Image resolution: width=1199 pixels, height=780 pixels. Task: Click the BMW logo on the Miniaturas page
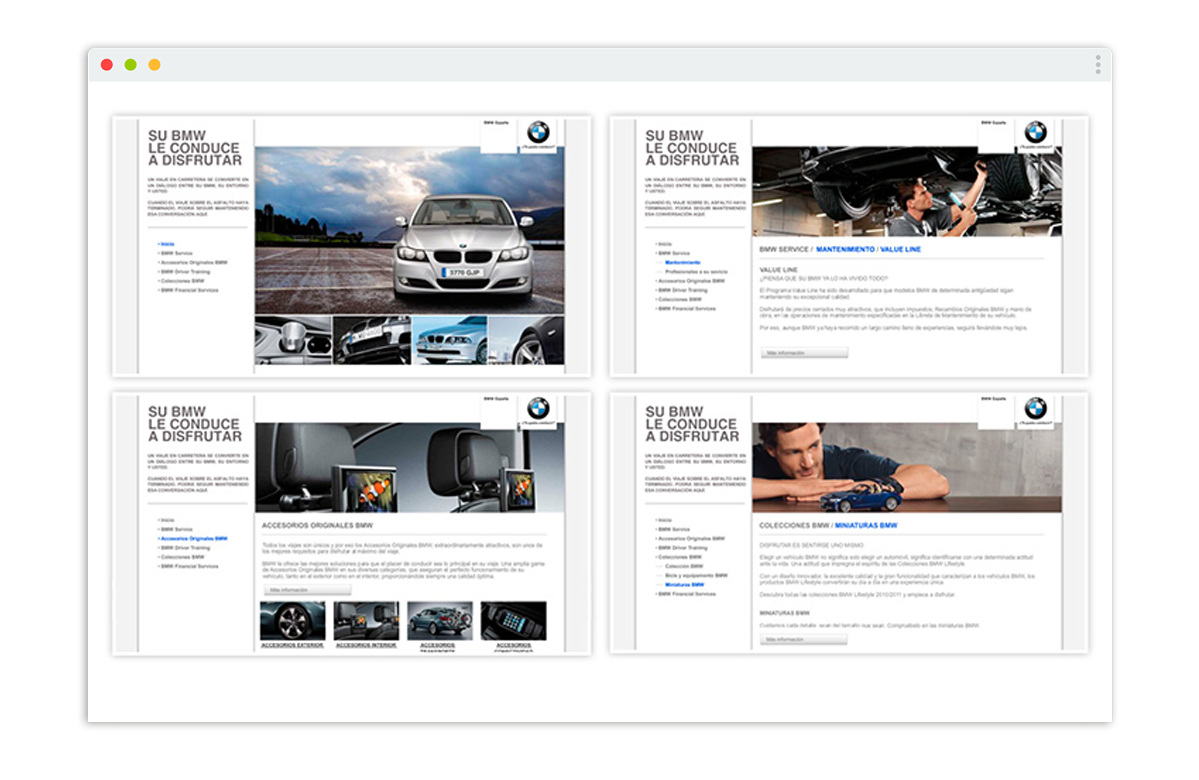click(x=1035, y=408)
